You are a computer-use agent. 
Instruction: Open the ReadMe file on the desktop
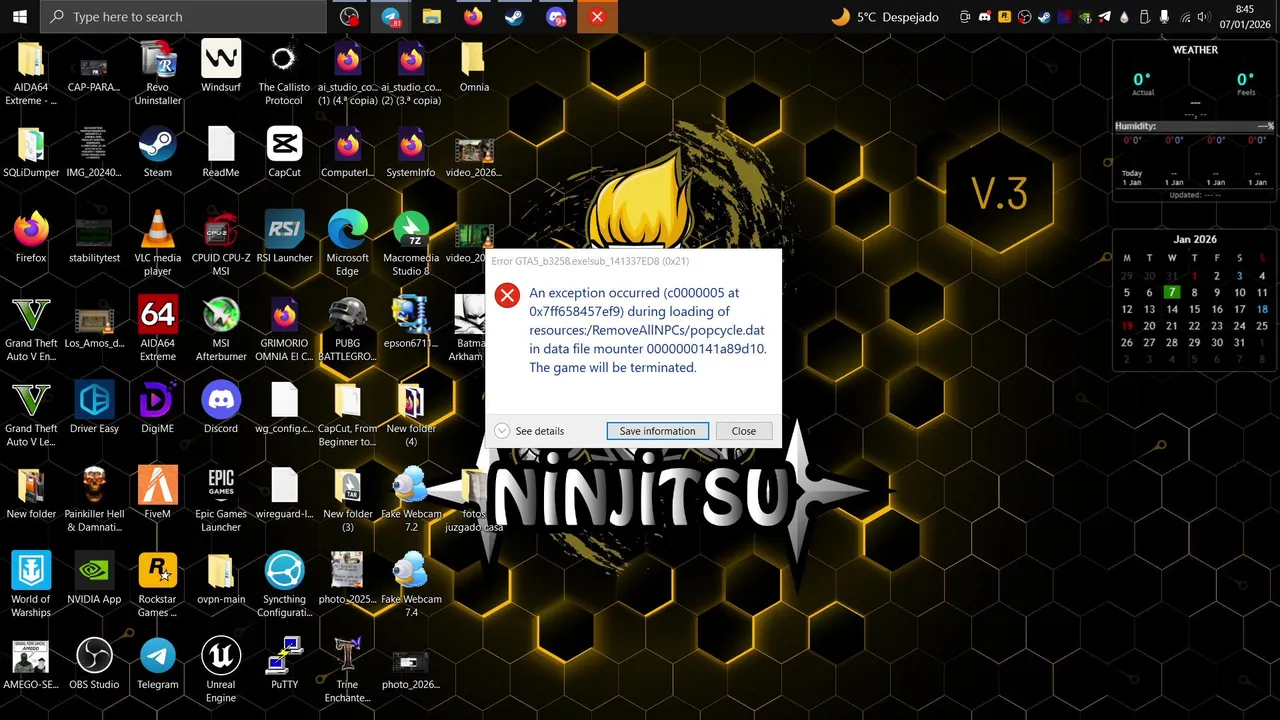[221, 152]
